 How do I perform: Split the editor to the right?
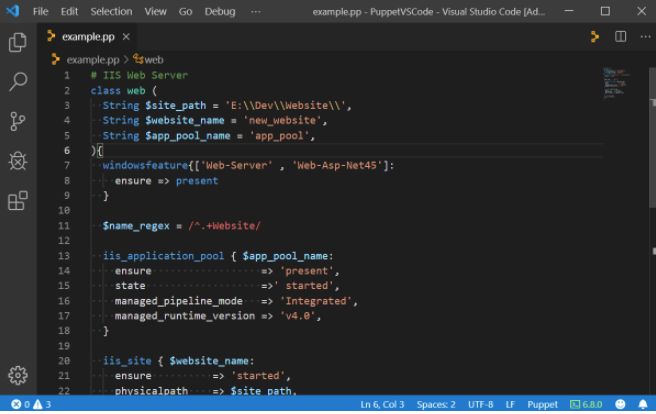click(620, 37)
